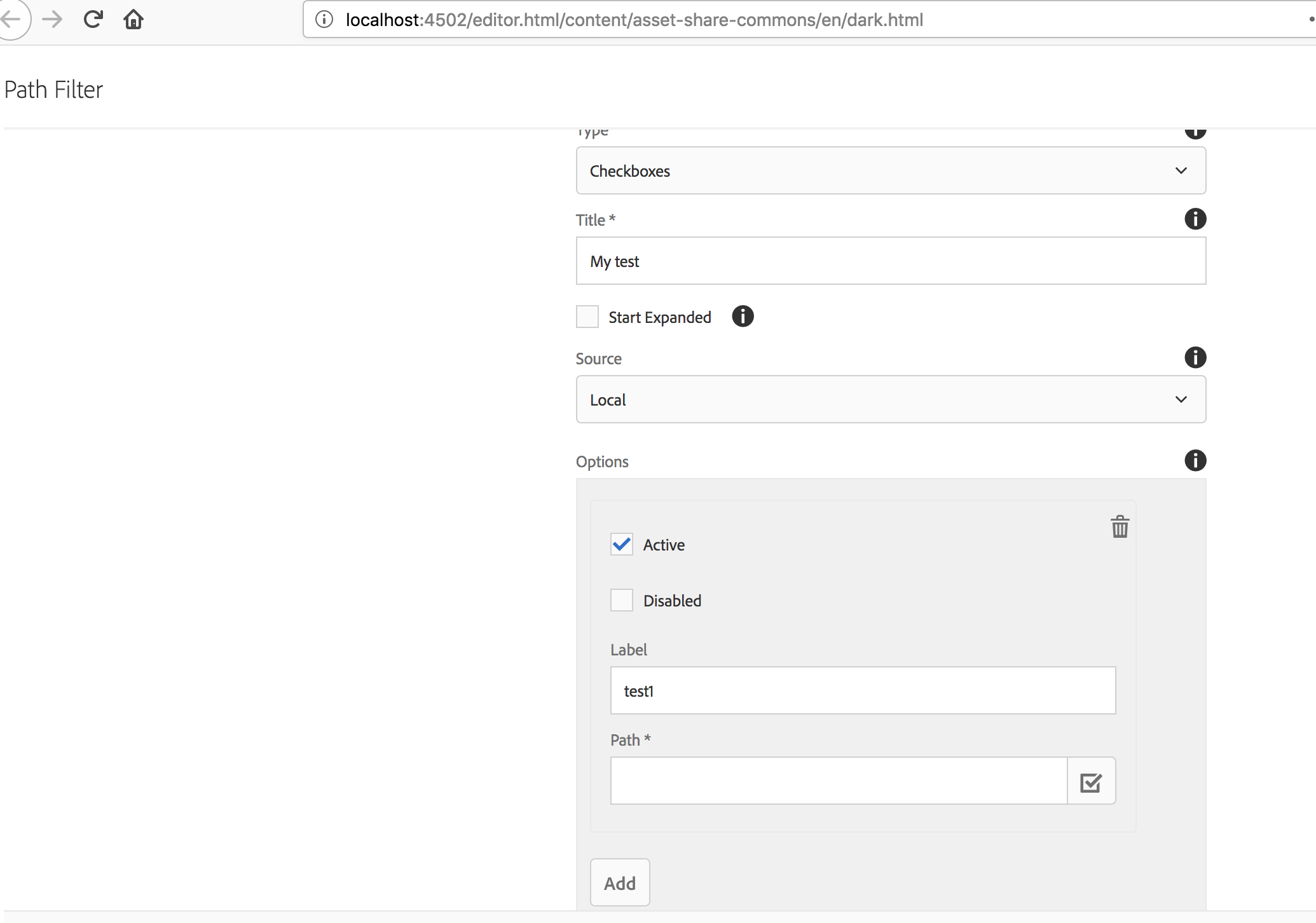Go to the browser home page
Screen dimensions: 1316x923
[134, 19]
